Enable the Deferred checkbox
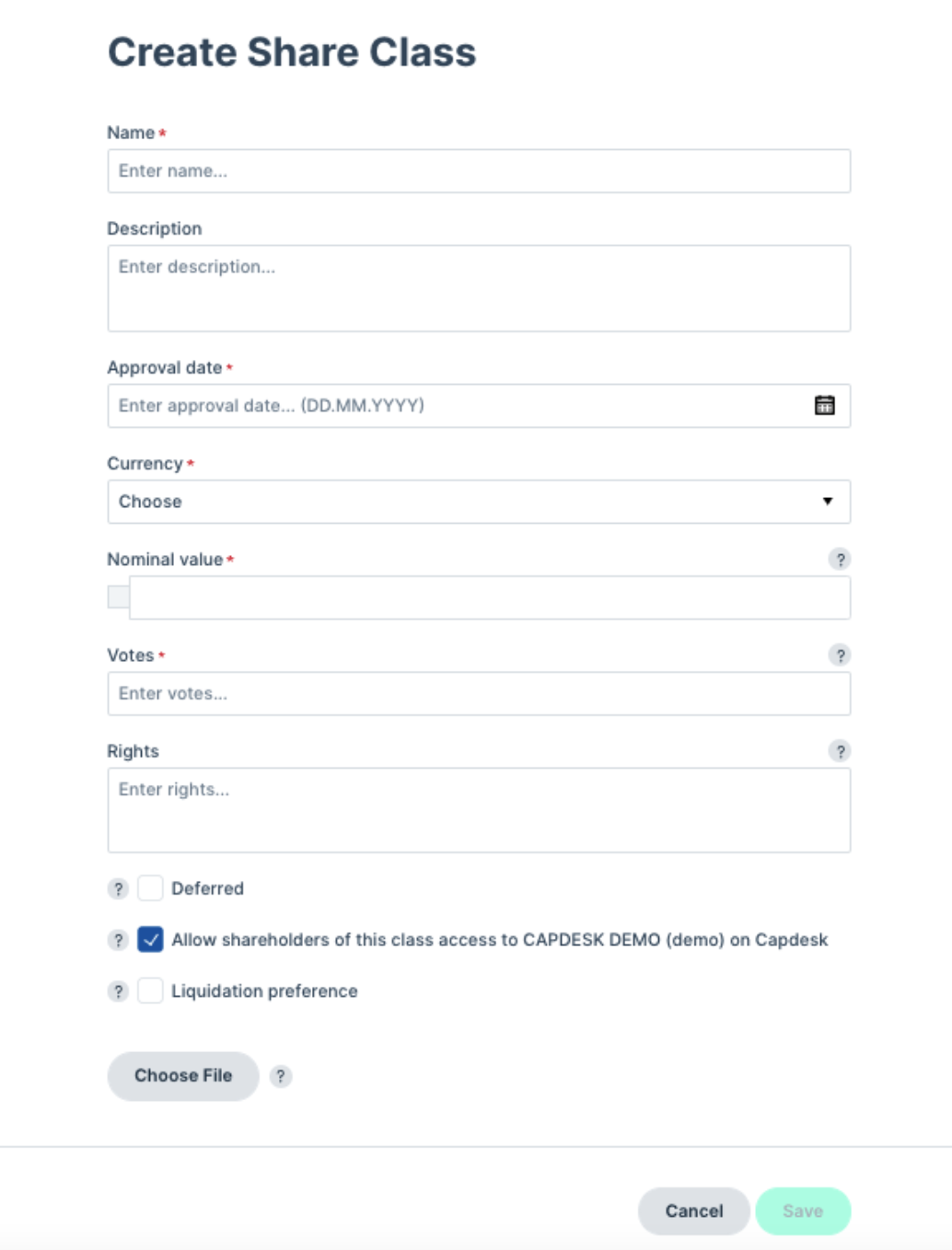Viewport: 952px width, 1250px height. pos(150,888)
